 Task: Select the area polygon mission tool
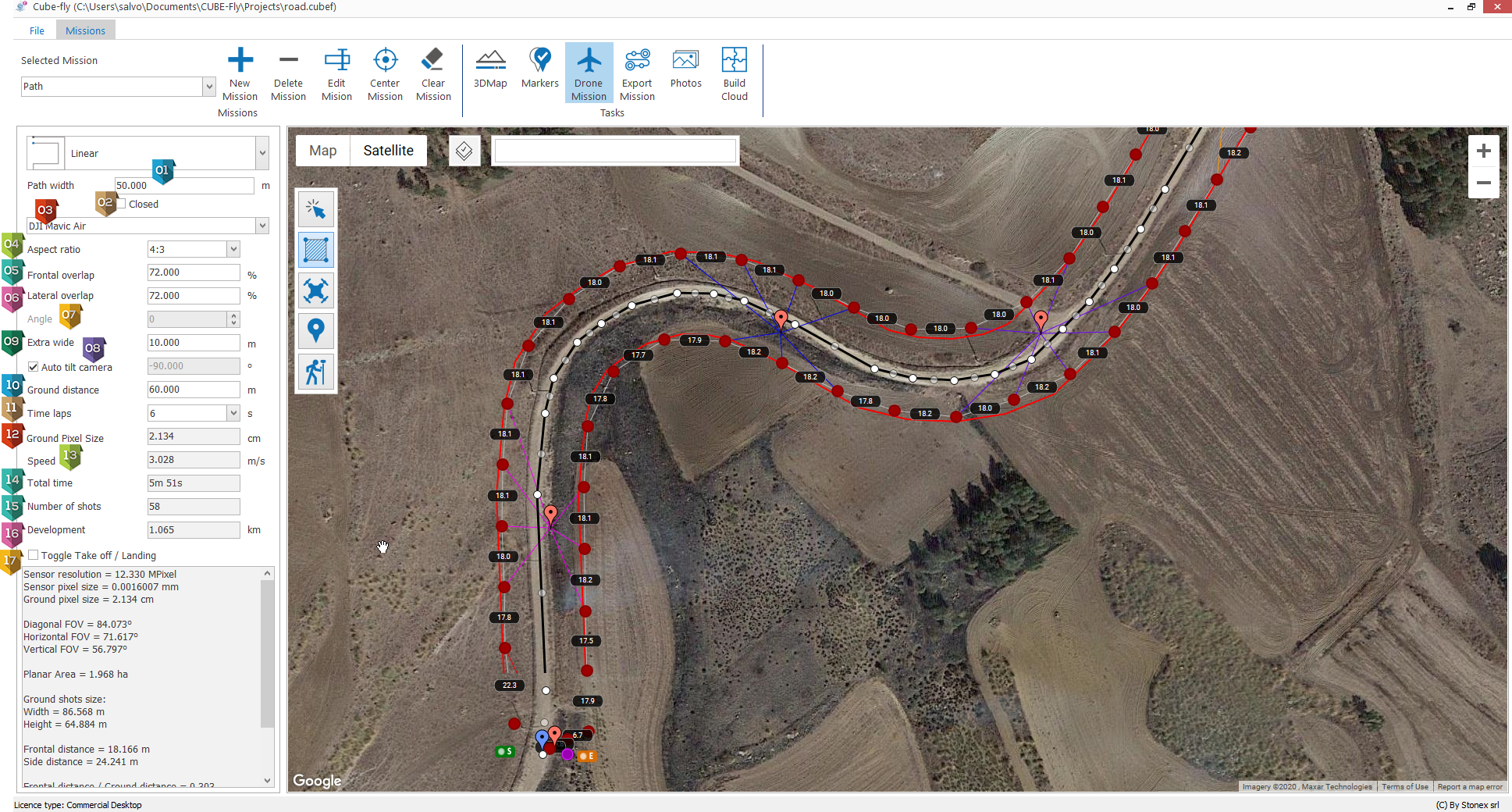click(x=315, y=250)
